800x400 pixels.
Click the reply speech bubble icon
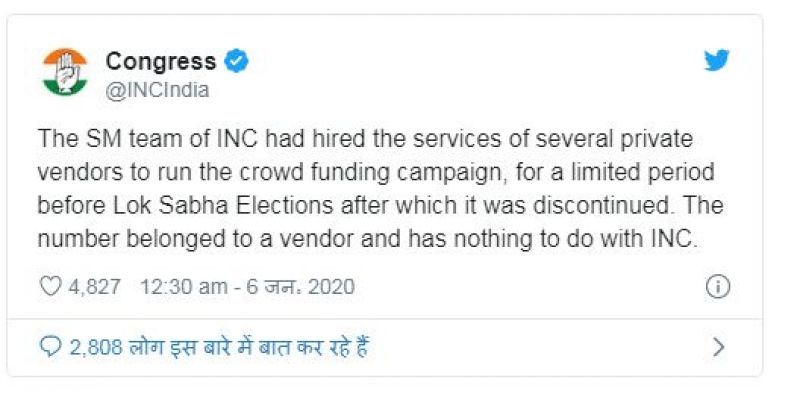(50, 347)
